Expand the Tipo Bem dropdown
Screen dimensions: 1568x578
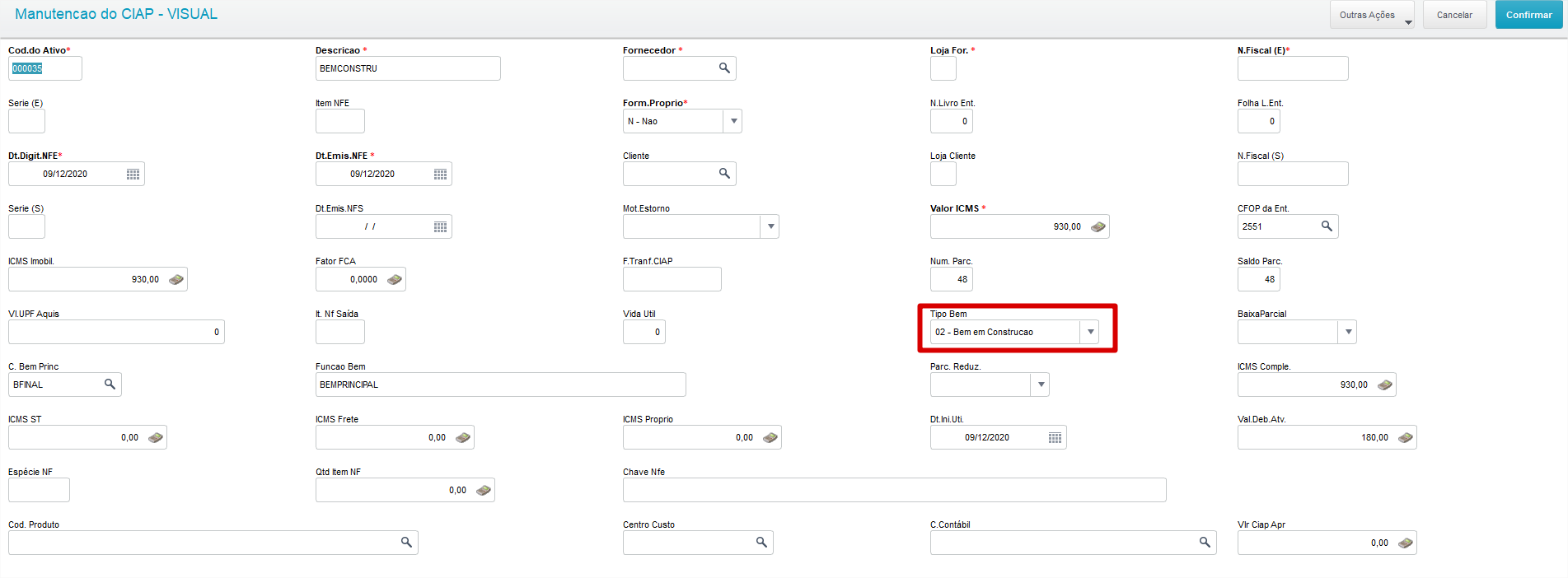click(x=1090, y=332)
